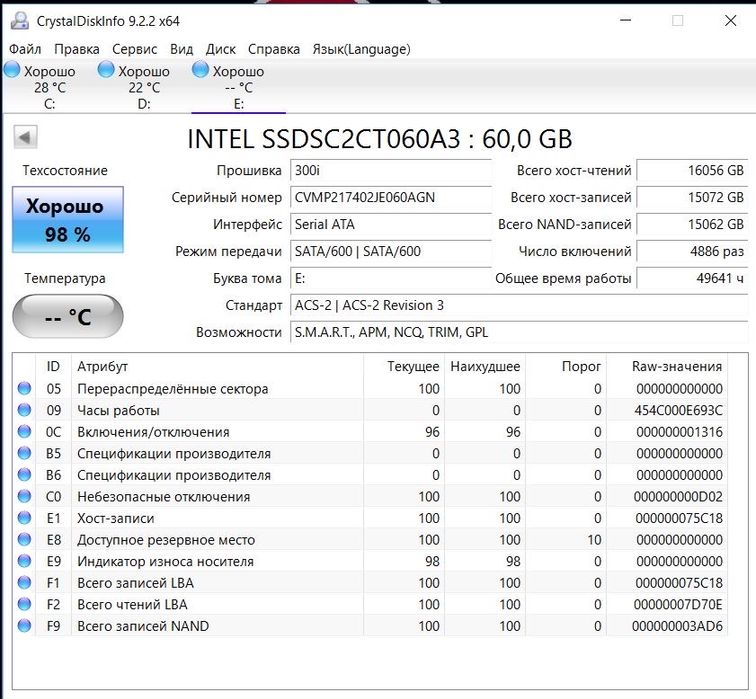This screenshot has width=756, height=699.
Task: Open the Сервис menu
Action: click(x=135, y=49)
